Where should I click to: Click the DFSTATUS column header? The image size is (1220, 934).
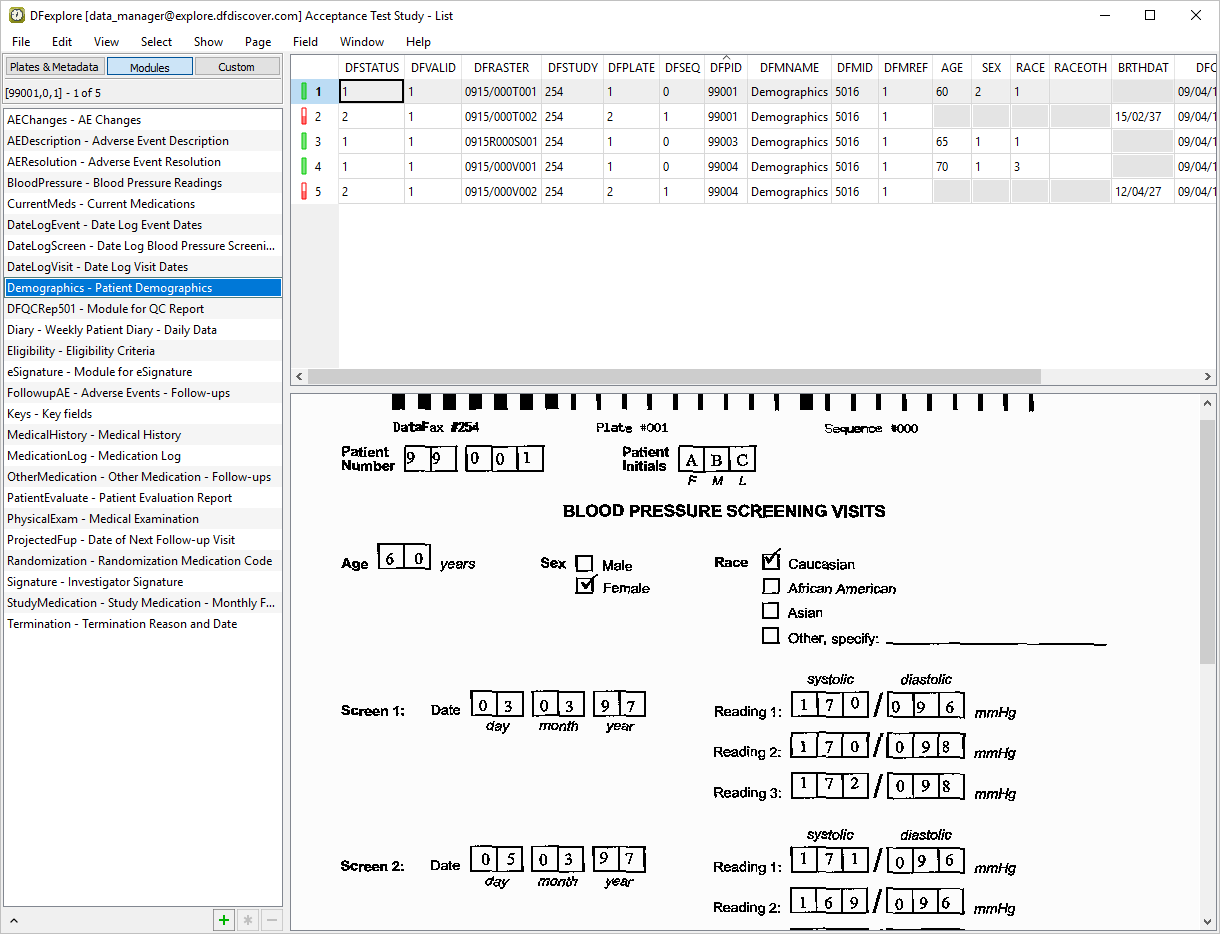(x=371, y=68)
